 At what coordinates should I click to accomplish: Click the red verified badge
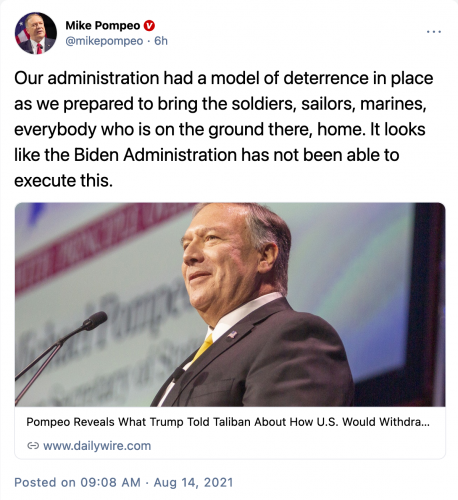click(x=149, y=26)
